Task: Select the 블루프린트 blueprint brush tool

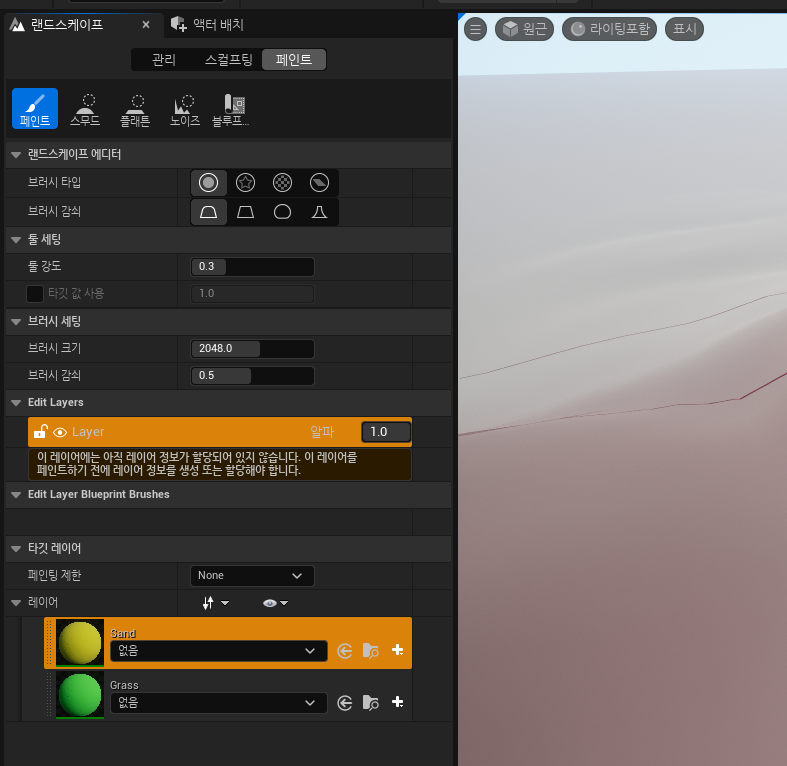Action: point(231,108)
